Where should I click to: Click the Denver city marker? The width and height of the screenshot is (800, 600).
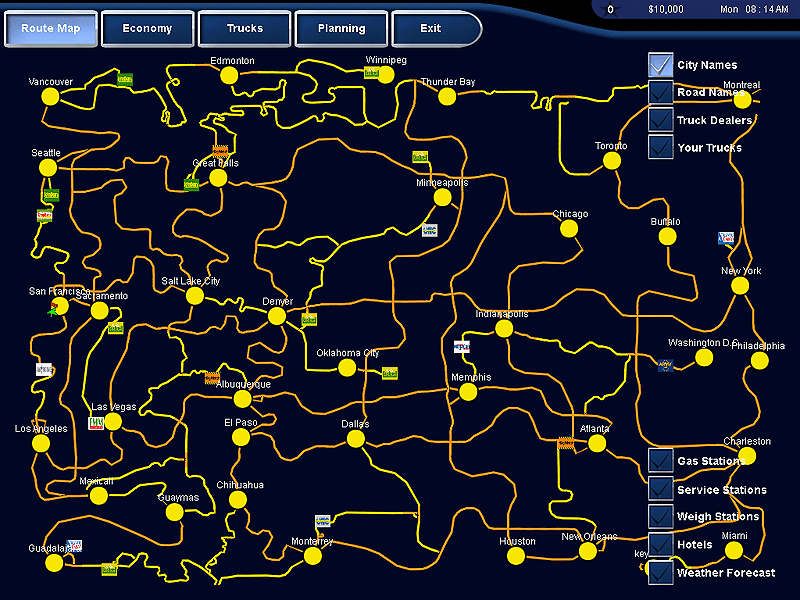[277, 316]
